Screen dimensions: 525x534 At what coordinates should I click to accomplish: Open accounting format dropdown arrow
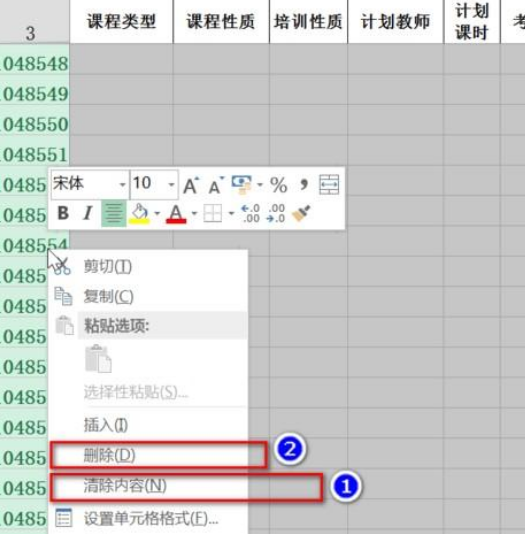tap(260, 185)
